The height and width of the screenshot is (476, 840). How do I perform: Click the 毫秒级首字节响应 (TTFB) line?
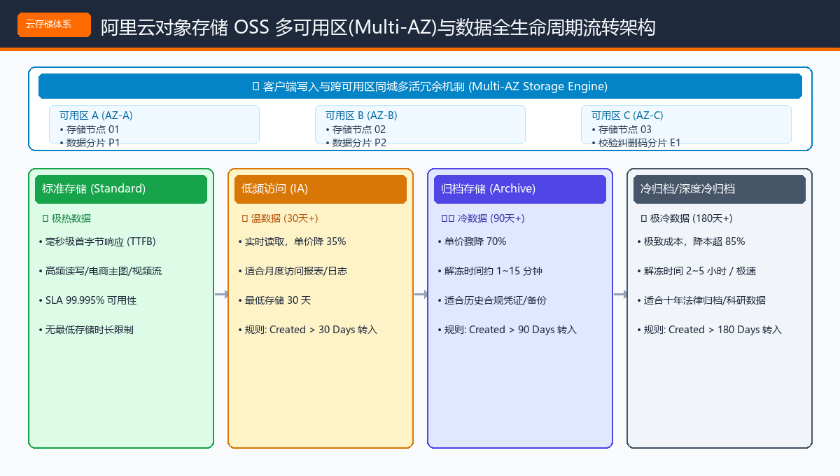coord(97,241)
